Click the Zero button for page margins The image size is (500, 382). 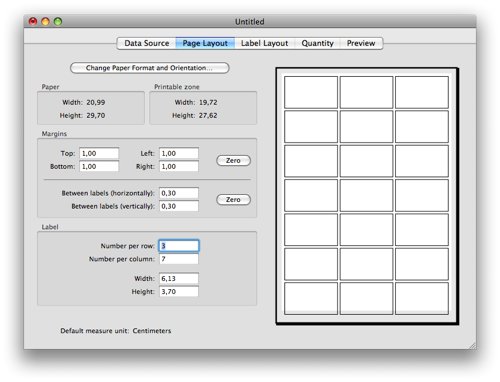click(233, 160)
